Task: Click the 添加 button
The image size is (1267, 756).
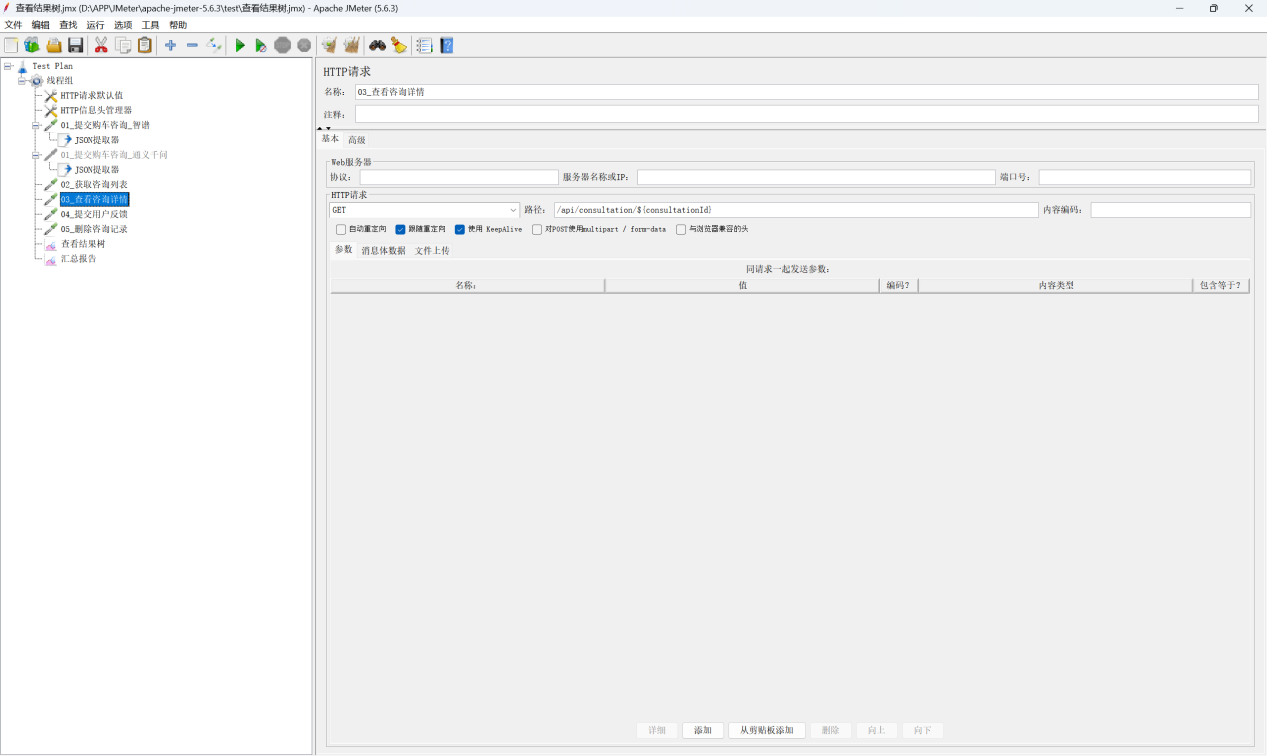Action: [x=703, y=731]
